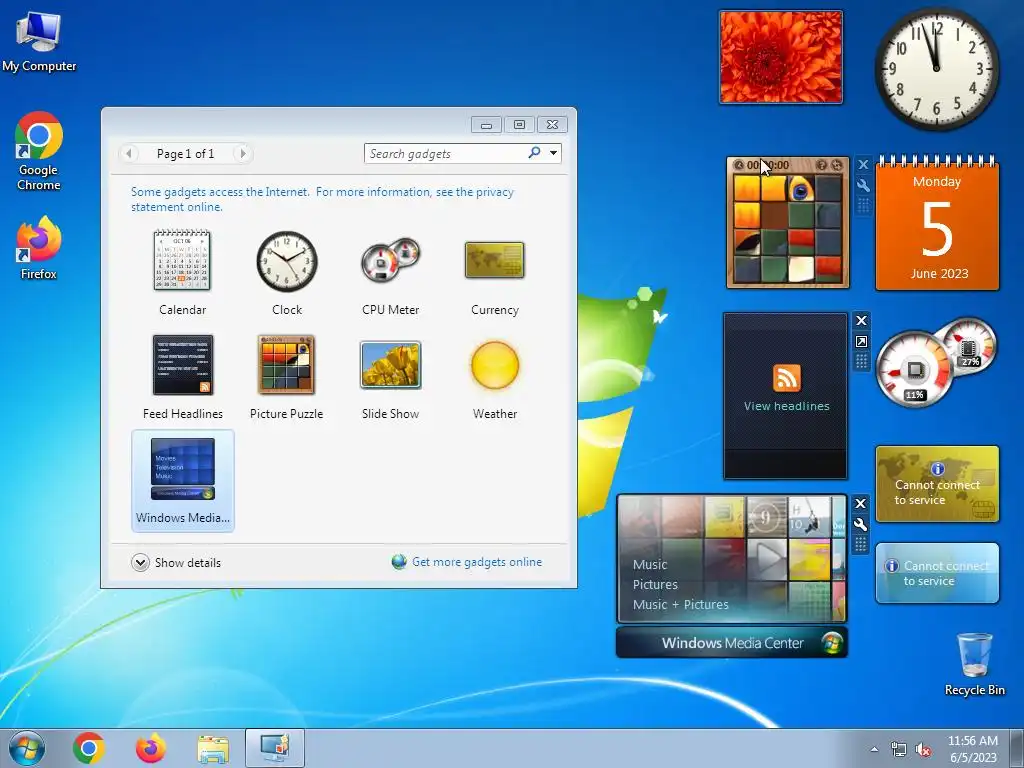This screenshot has height=768, width=1024.
Task: Click Music in Media Center gadget
Action: [650, 564]
